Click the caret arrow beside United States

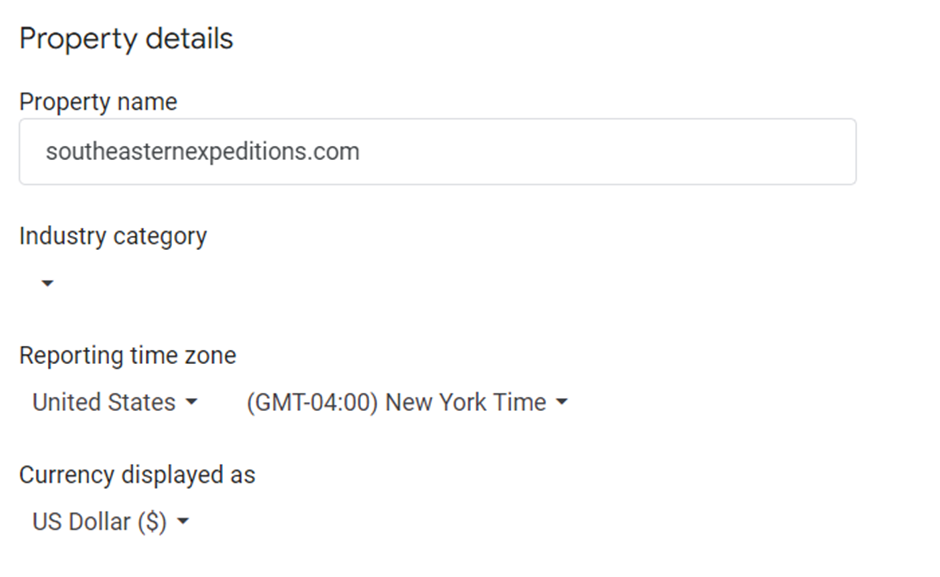pyautogui.click(x=191, y=403)
